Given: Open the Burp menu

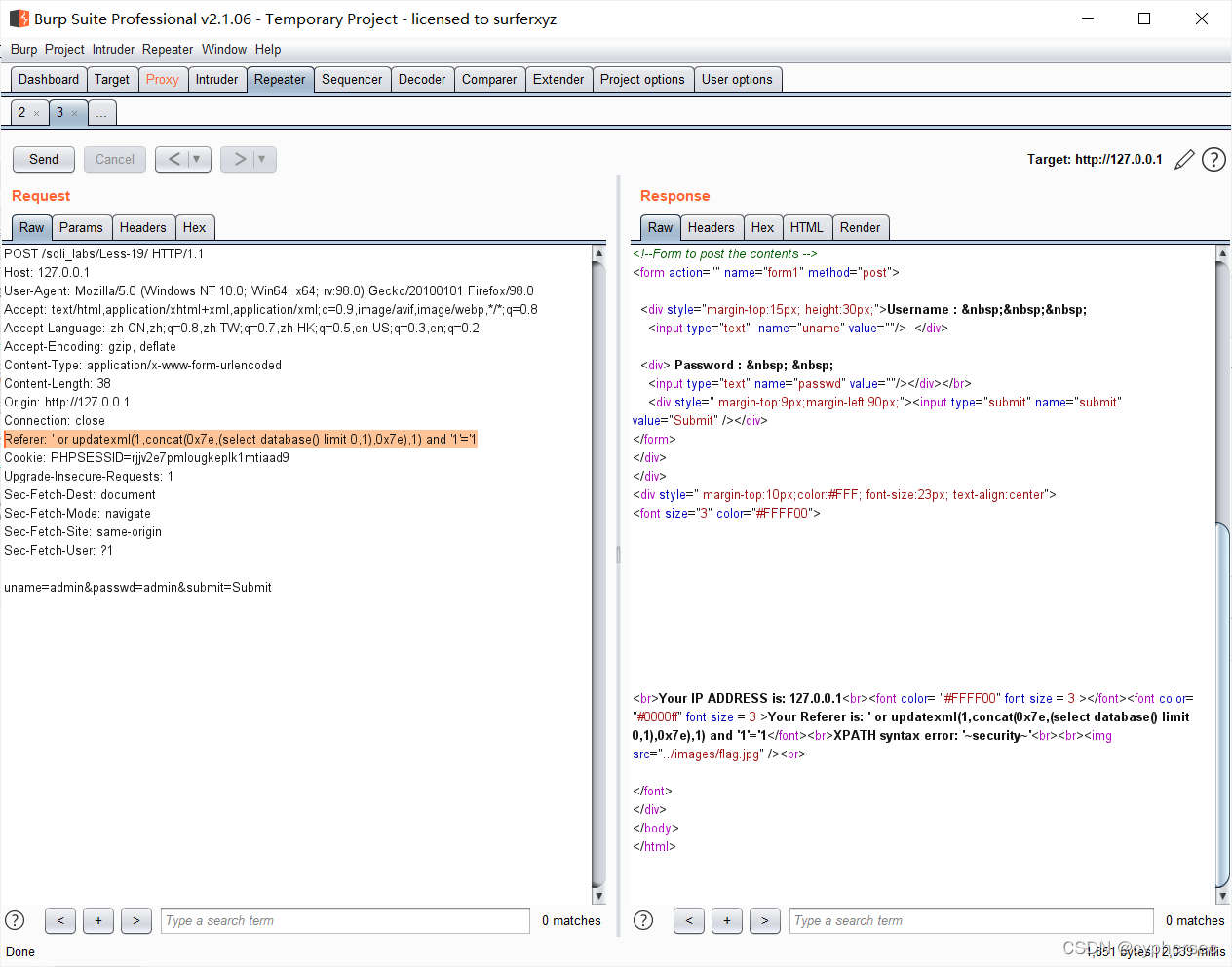Looking at the screenshot, I should coord(24,49).
